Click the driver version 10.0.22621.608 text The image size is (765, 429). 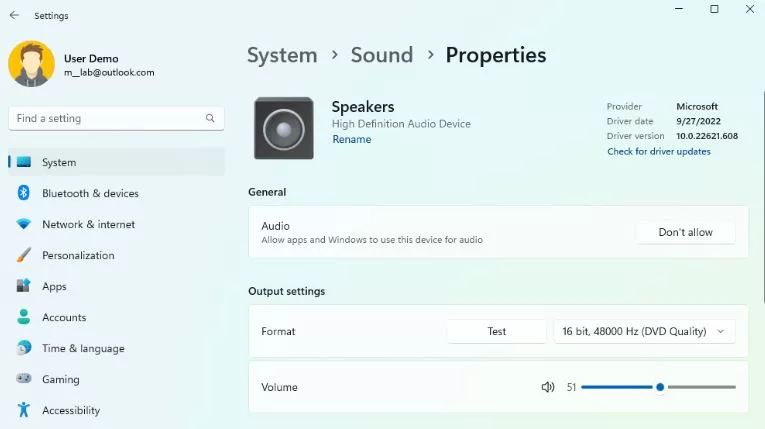click(707, 136)
